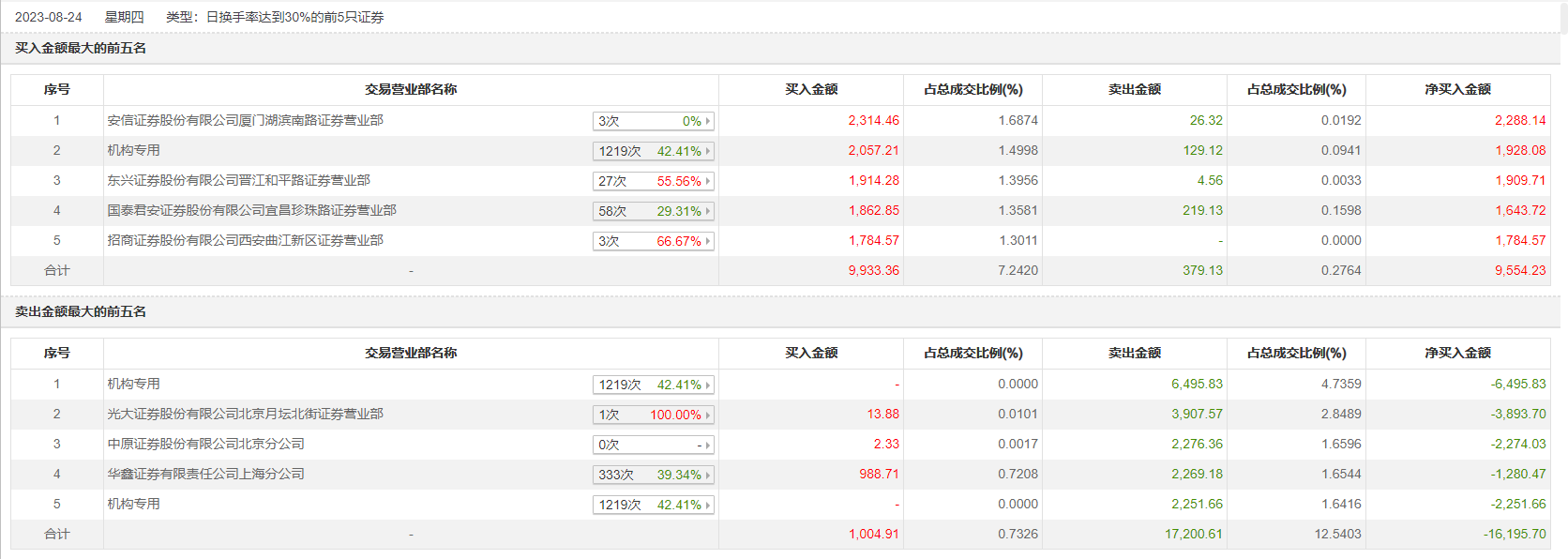Expand the 27次 55.56% stats box
The image size is (1568, 559).
tap(708, 181)
